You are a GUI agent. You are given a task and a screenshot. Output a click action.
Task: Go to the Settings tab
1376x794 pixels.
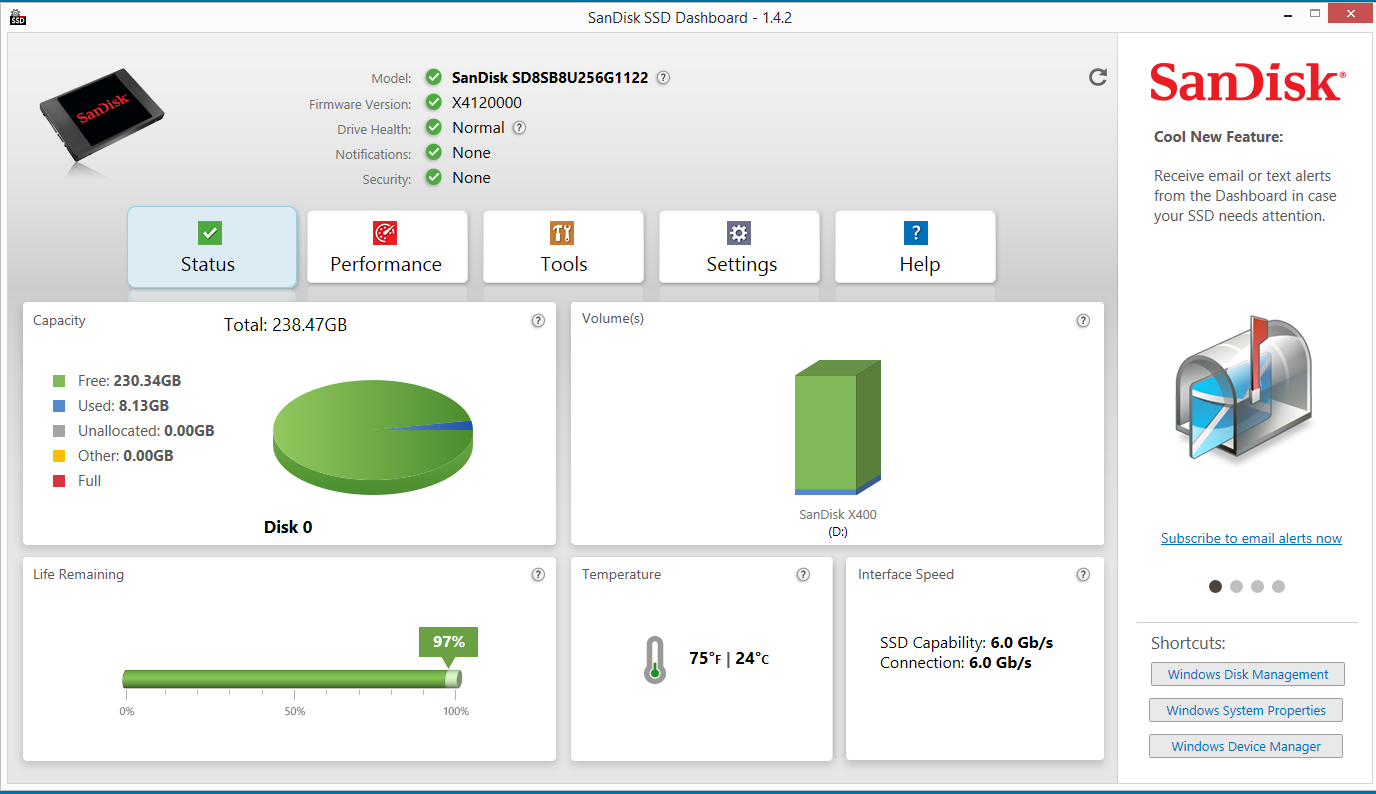point(739,247)
